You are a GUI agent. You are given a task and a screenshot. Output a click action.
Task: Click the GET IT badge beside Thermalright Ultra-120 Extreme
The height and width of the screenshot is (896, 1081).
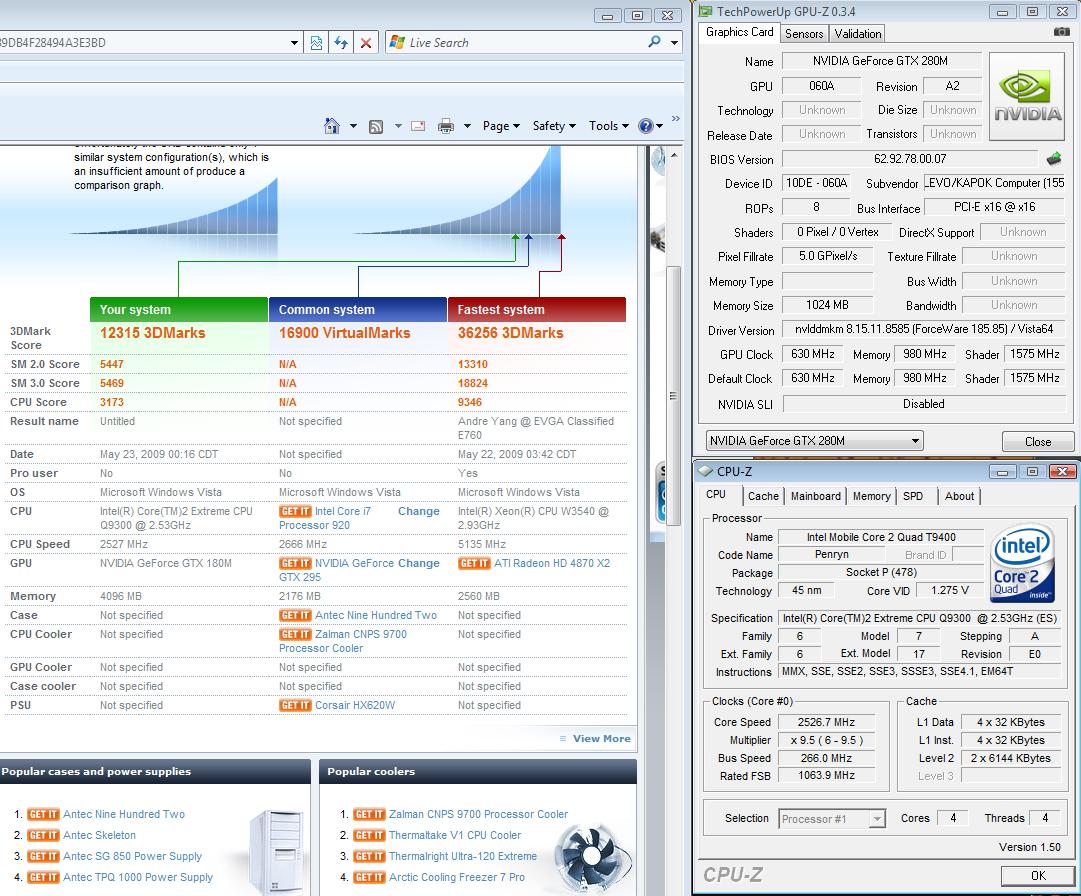pos(370,856)
